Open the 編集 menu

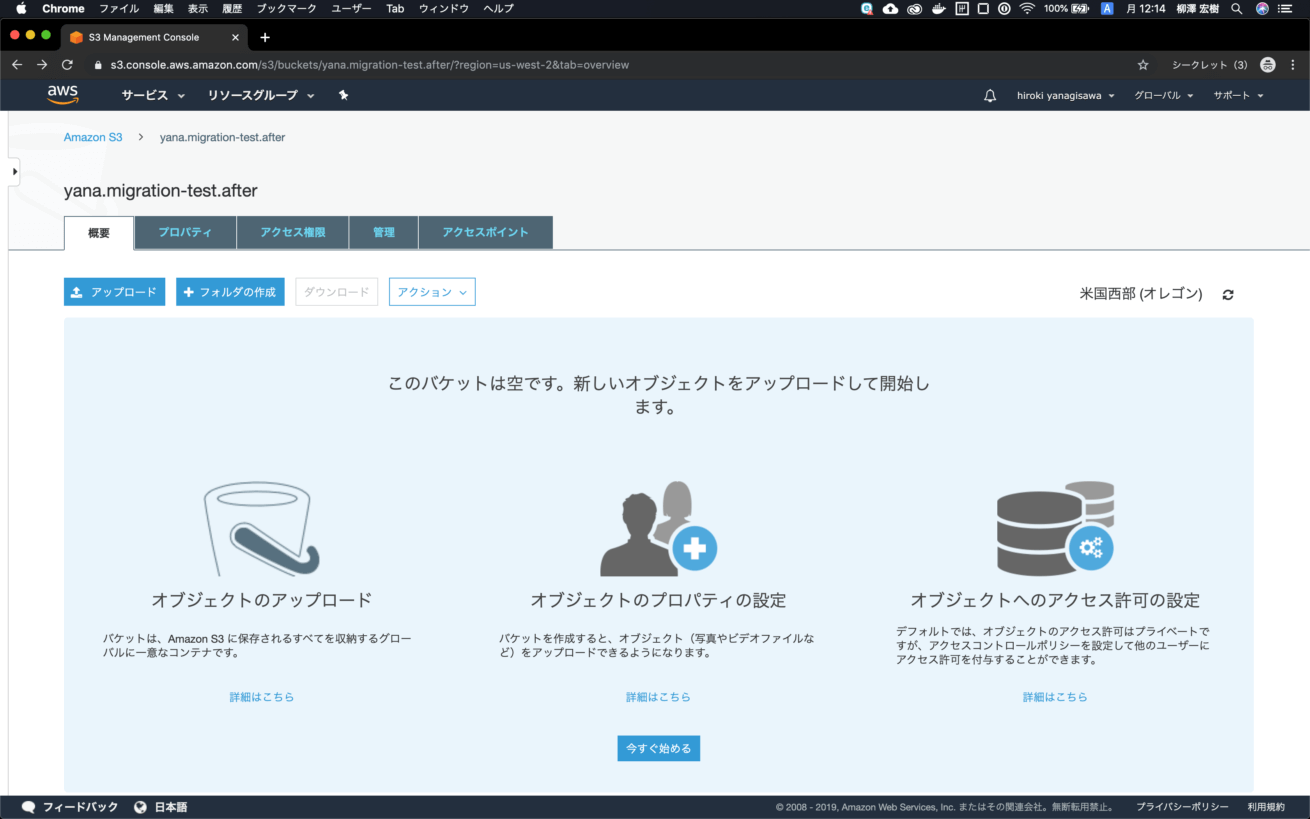[x=163, y=8]
